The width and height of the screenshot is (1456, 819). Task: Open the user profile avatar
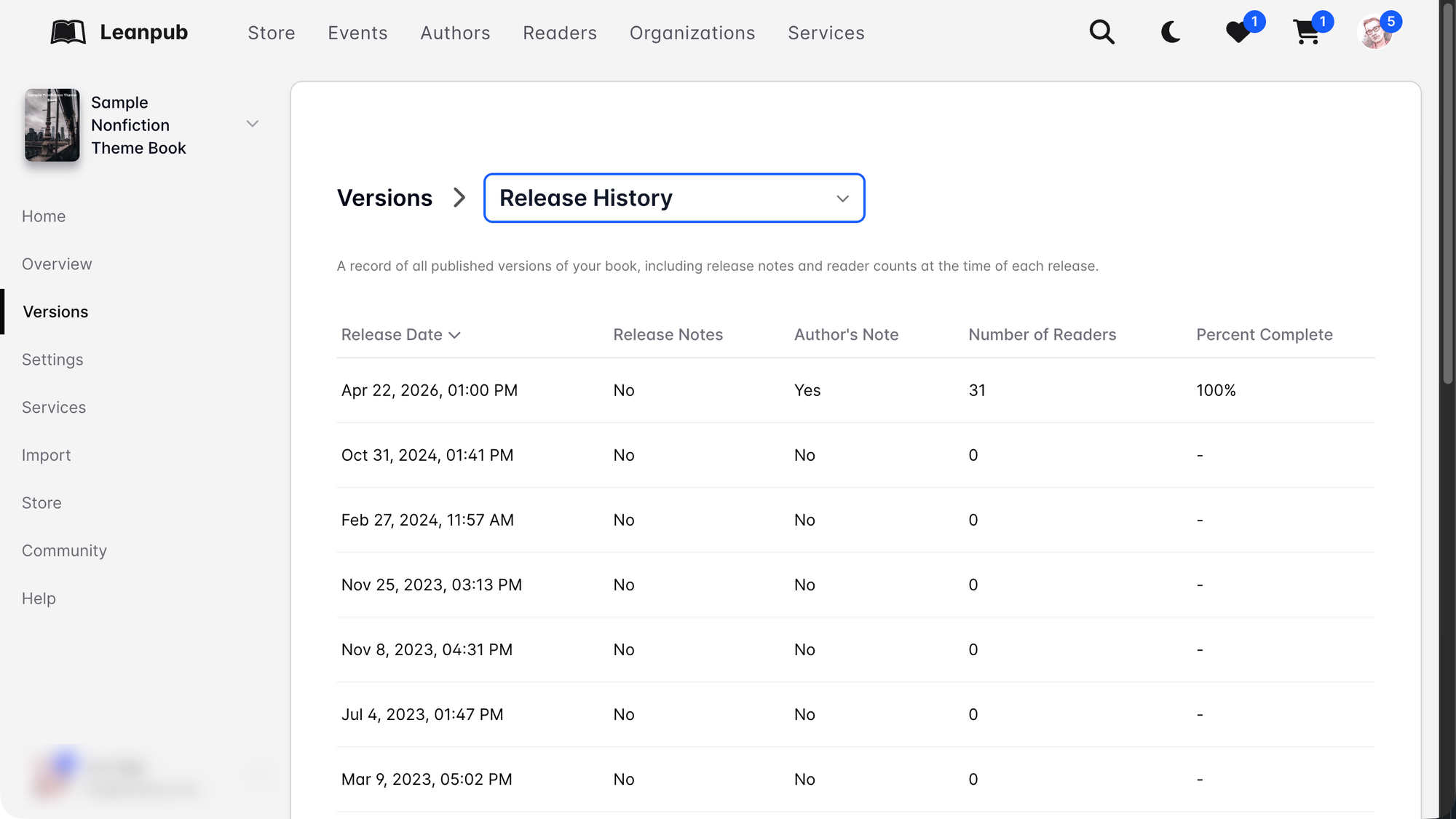point(1375,32)
